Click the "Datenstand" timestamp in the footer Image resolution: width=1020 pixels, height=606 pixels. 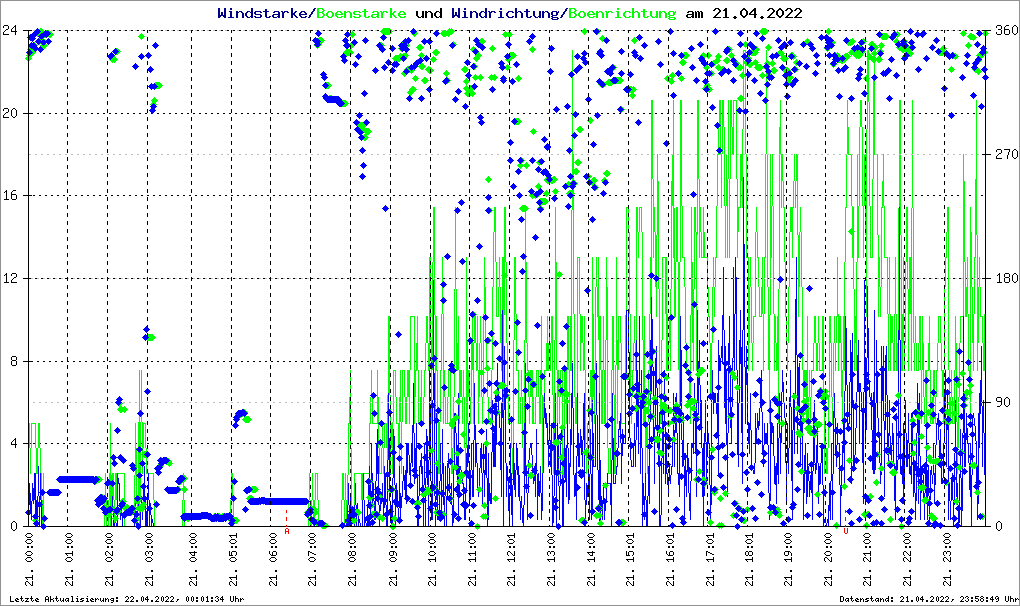point(929,599)
